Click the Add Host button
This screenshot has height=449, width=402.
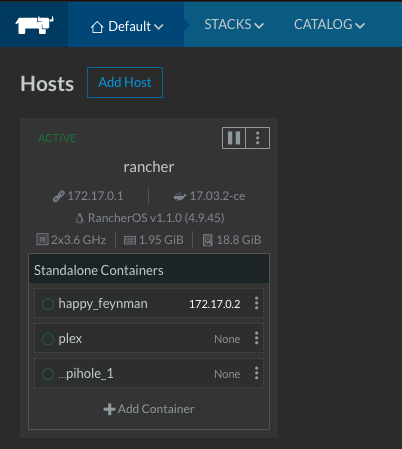pos(125,82)
